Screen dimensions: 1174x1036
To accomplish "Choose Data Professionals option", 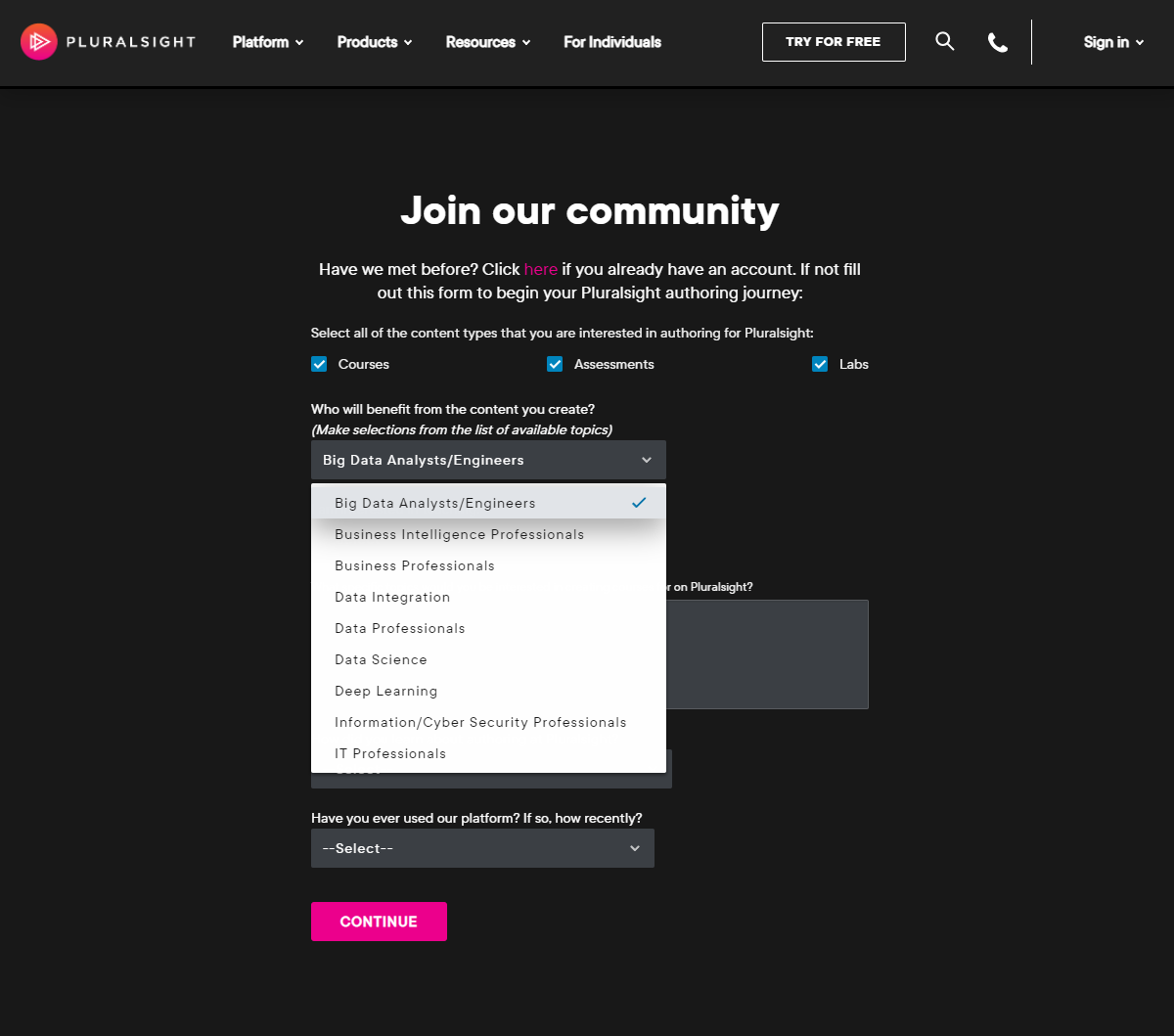I will [x=488, y=628].
